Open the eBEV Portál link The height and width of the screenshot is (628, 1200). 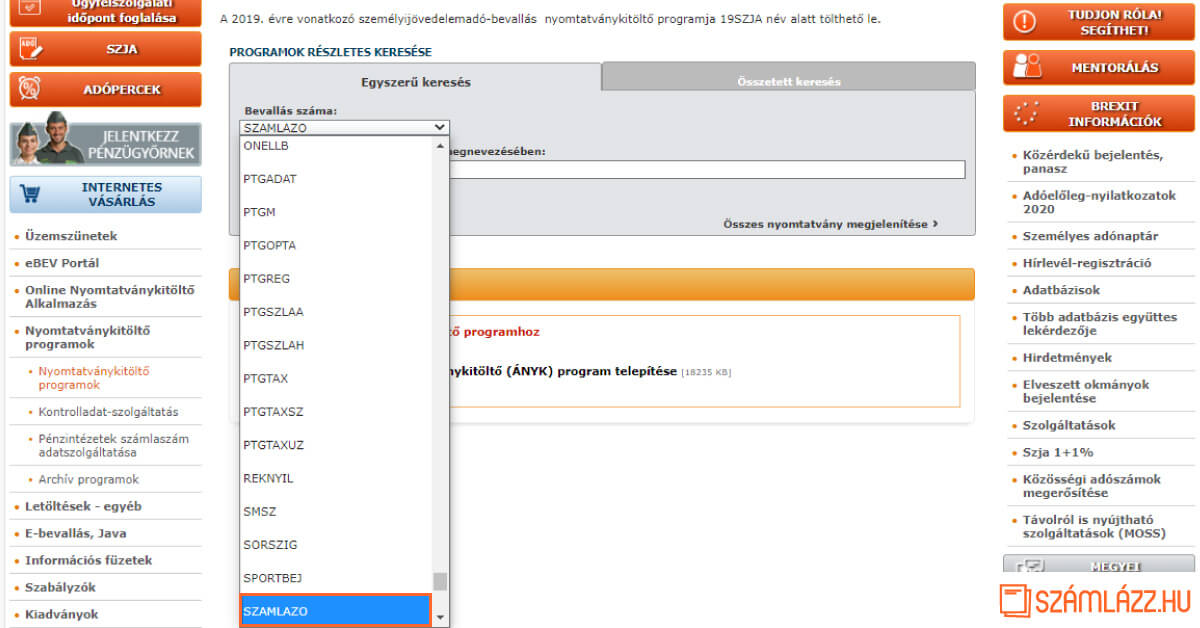pos(62,263)
